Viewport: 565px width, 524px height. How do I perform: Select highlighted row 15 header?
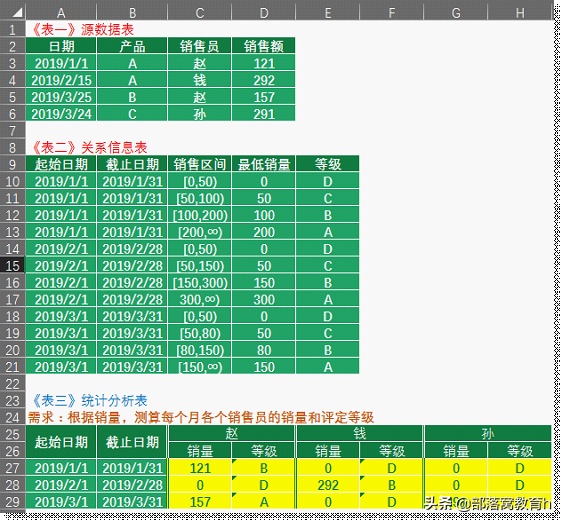pyautogui.click(x=13, y=266)
